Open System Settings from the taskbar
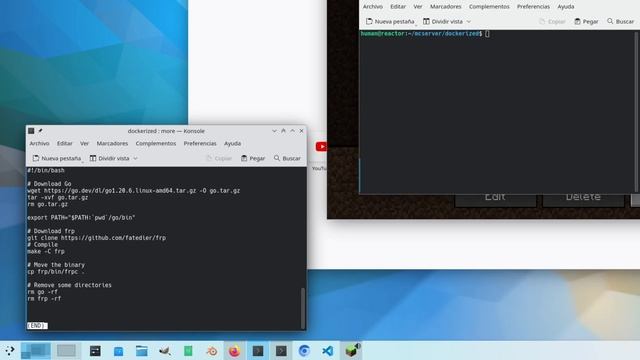 click(x=95, y=351)
